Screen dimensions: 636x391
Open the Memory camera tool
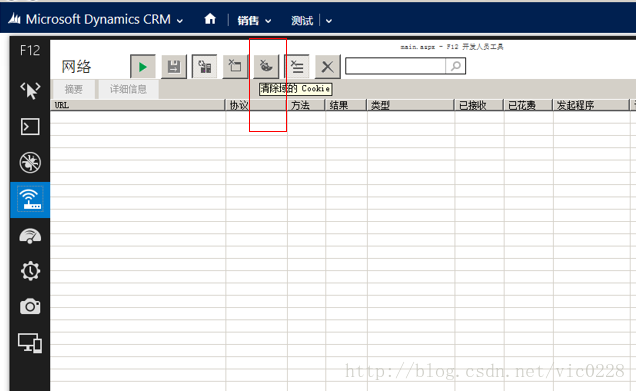pos(30,307)
